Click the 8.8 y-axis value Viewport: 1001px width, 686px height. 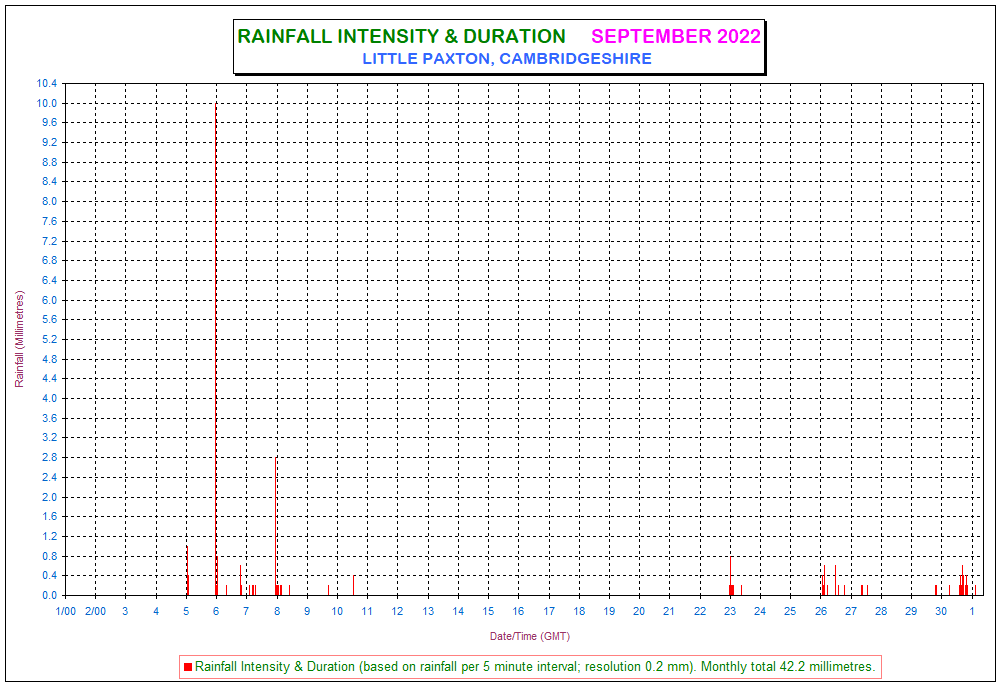coord(49,162)
